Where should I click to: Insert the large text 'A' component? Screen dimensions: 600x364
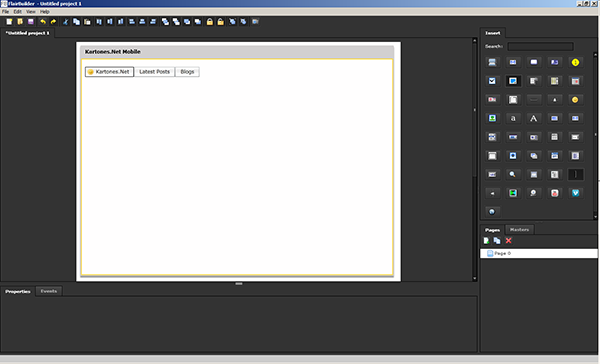click(533, 118)
